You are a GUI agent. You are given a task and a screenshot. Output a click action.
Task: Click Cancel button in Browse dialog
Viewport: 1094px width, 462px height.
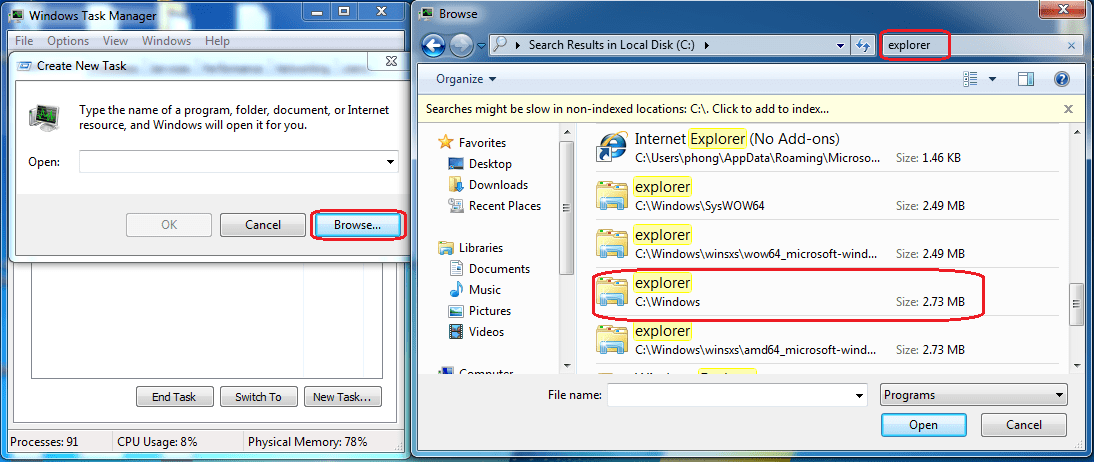pyautogui.click(x=1024, y=425)
